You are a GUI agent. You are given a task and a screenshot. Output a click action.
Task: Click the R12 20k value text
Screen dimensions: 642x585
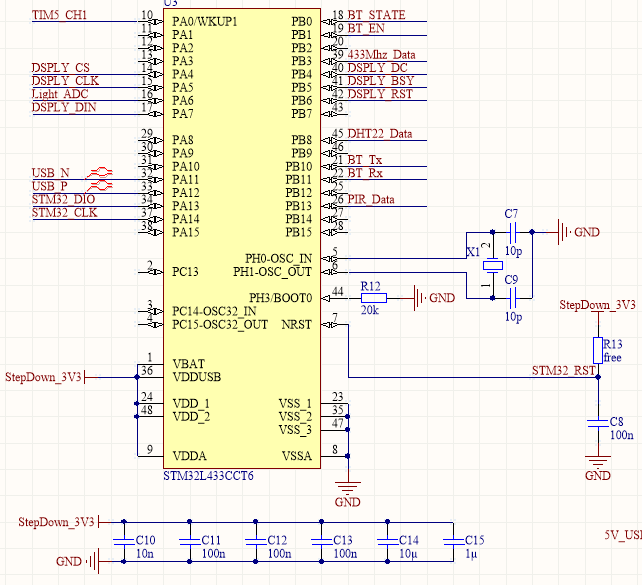[x=370, y=310]
